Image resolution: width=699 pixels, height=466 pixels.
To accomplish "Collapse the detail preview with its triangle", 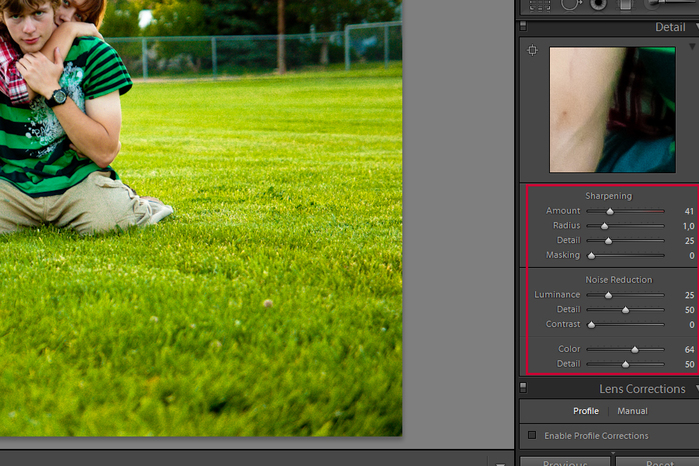I will tap(692, 47).
